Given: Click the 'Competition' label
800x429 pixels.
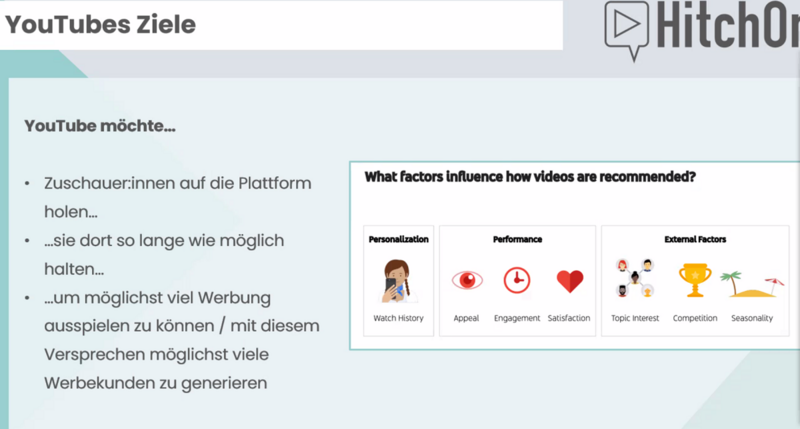Looking at the screenshot, I should pos(695,318).
